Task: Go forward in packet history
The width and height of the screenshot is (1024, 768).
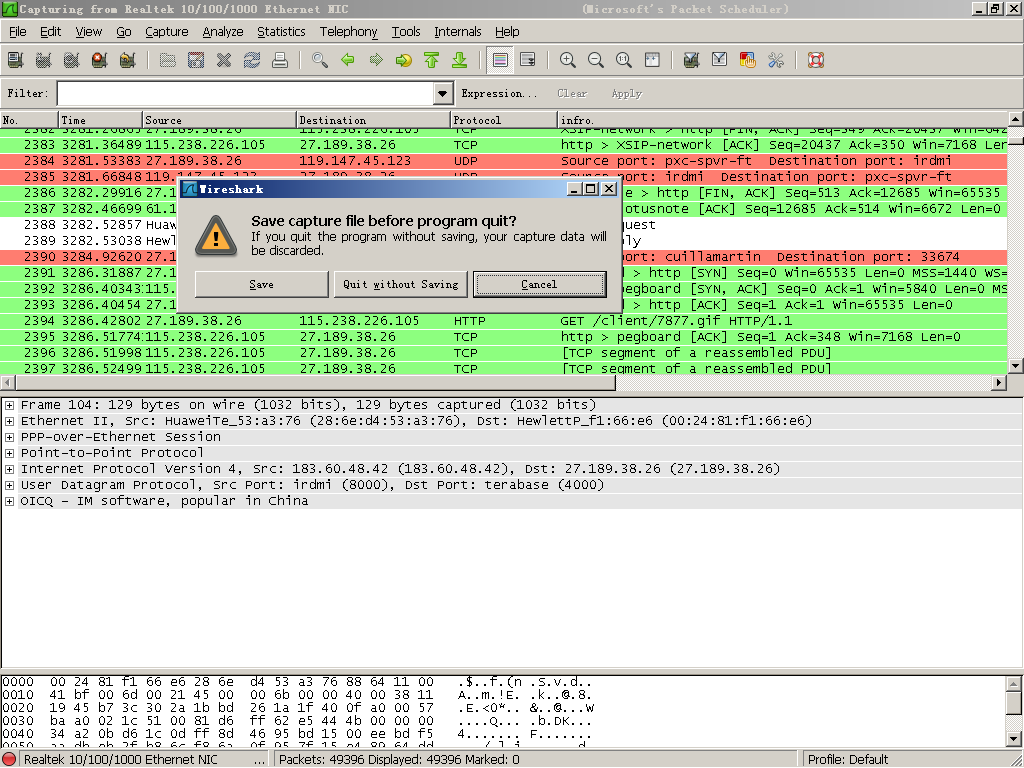Action: tap(376, 60)
